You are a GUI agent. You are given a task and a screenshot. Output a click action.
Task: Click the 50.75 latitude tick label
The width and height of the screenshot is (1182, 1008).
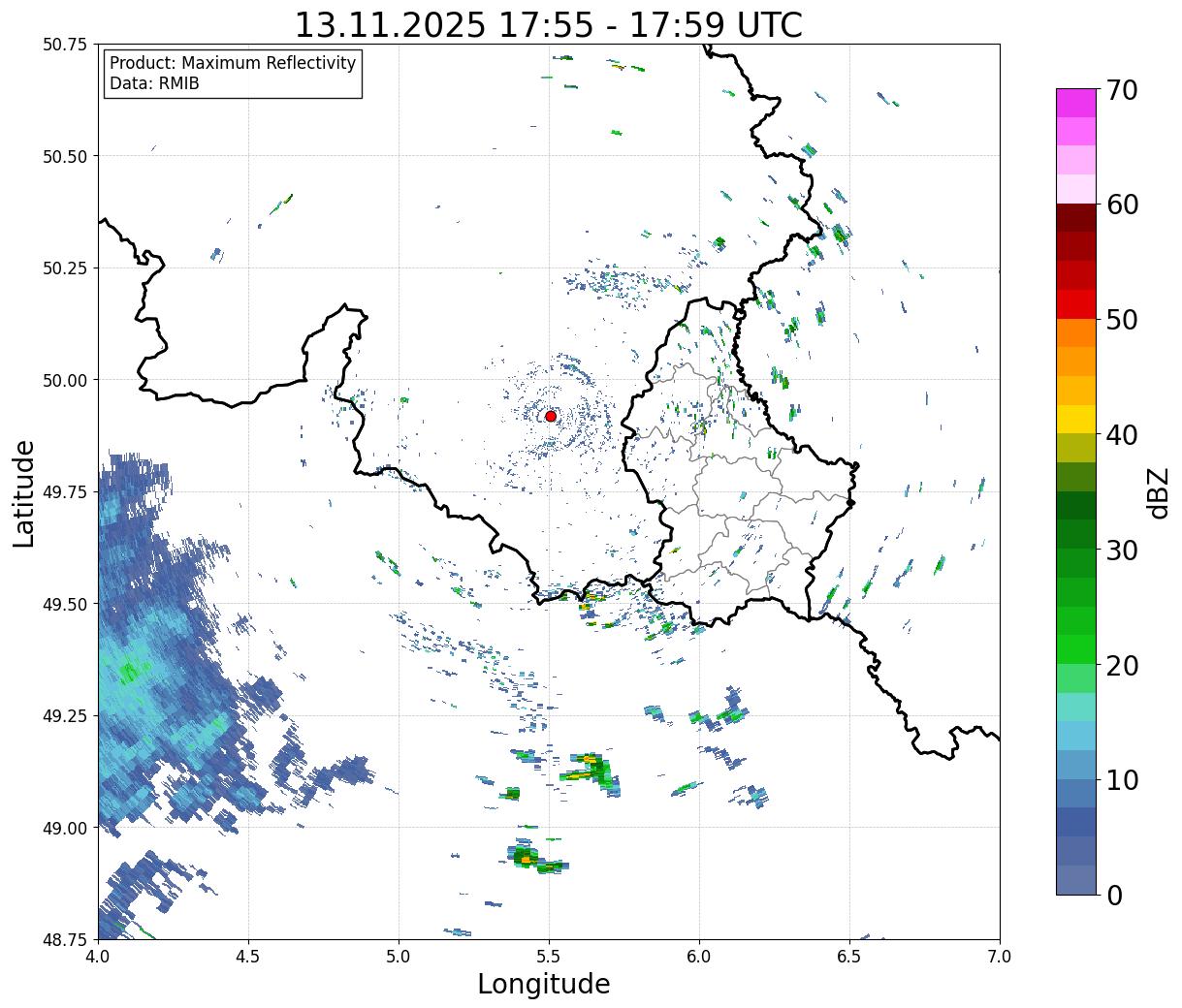65,45
